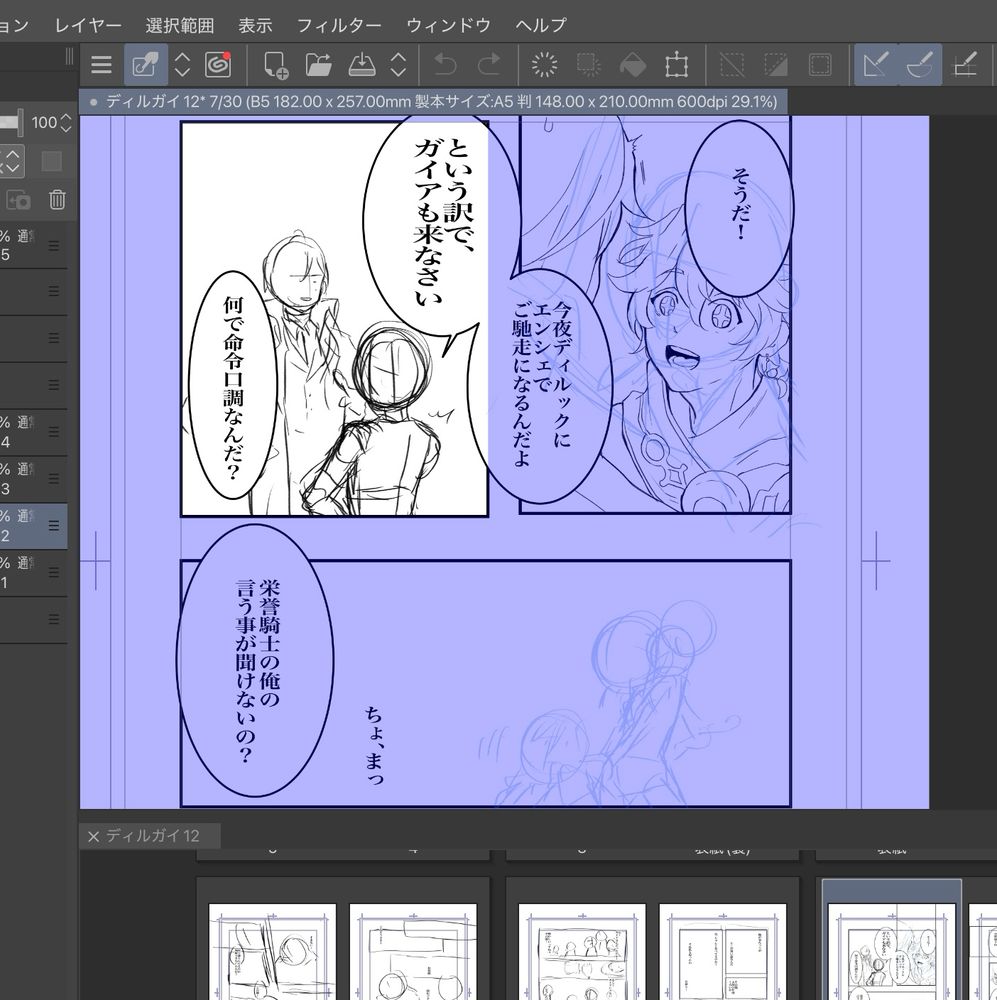Image resolution: width=997 pixels, height=1000 pixels.
Task: Click the gray layer color square
Action: point(52,161)
